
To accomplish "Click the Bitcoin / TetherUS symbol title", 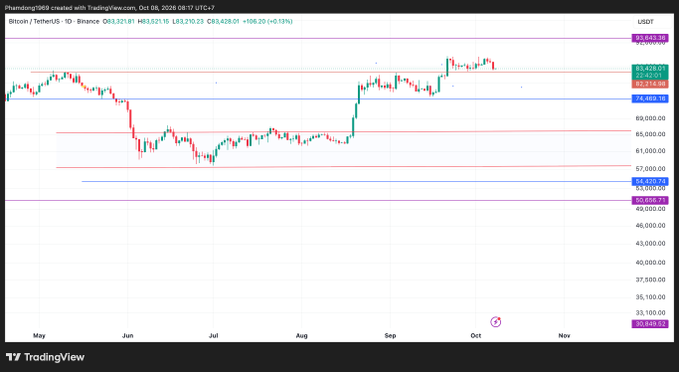I will point(54,21).
